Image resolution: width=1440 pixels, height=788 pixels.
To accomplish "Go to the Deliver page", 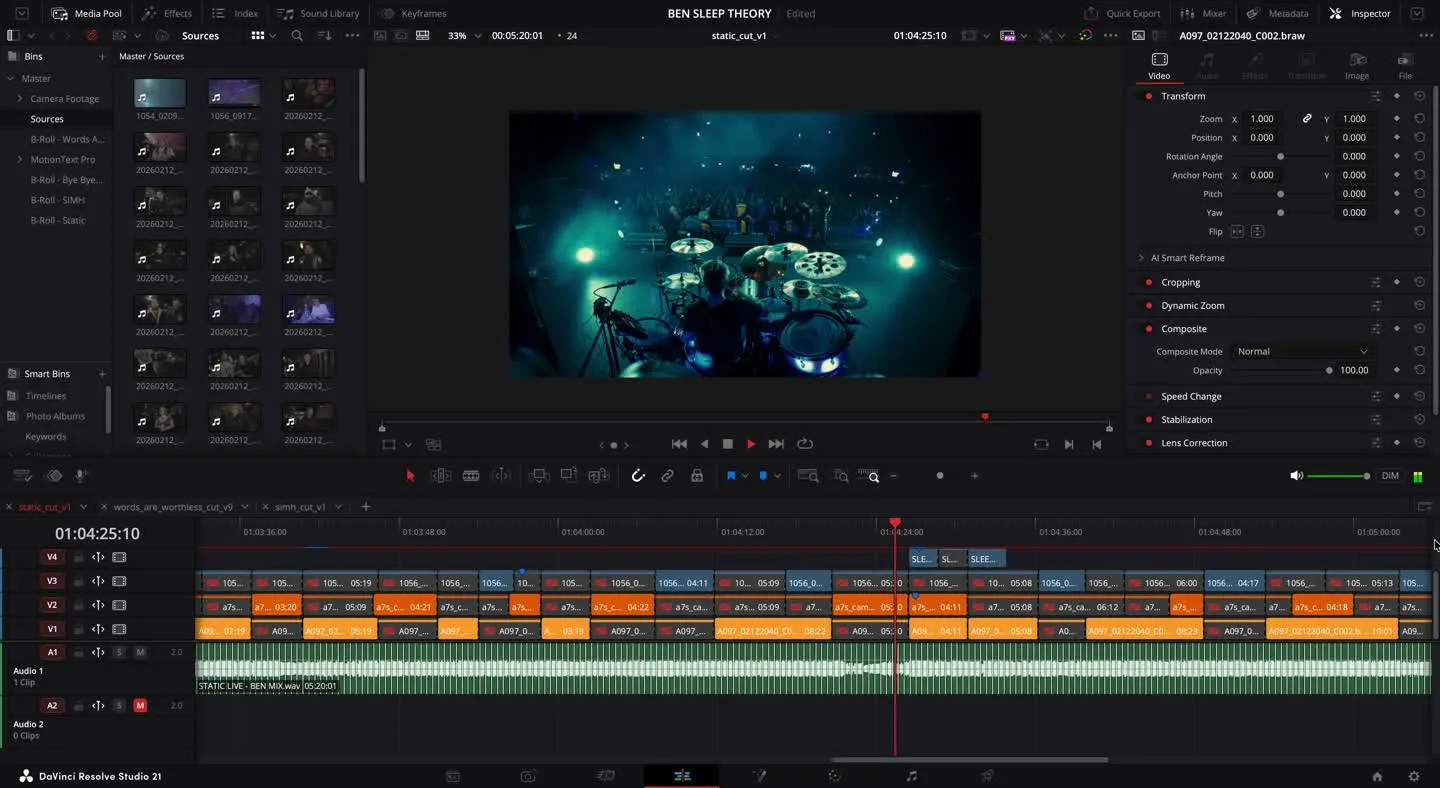I will [x=987, y=776].
